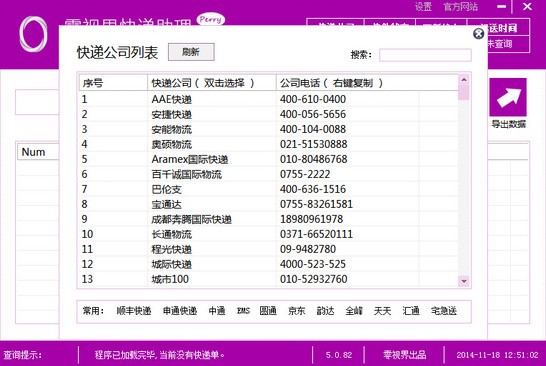Click the purple ring app logo
546x366 pixels.
(33, 34)
